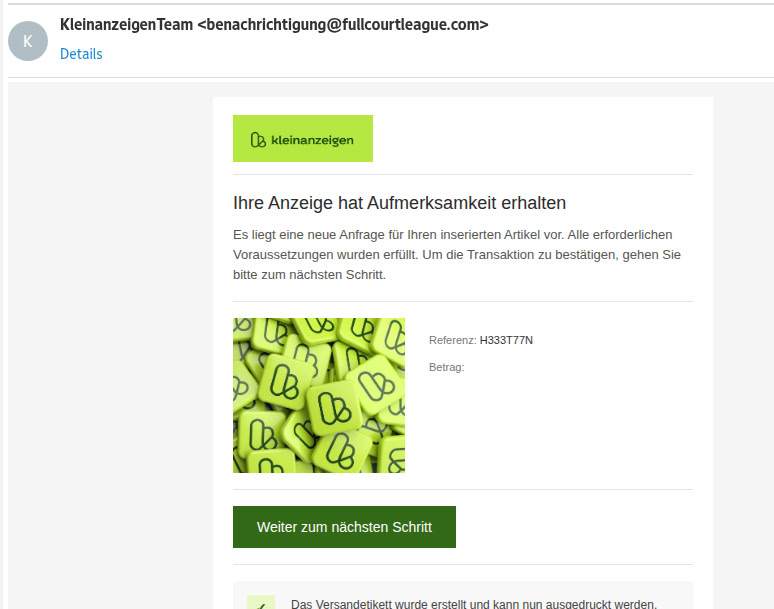Click heading "Ihre Anzeige hat Aufmerksamkeit erhalten"
Image resolution: width=774 pixels, height=609 pixels.
point(399,203)
